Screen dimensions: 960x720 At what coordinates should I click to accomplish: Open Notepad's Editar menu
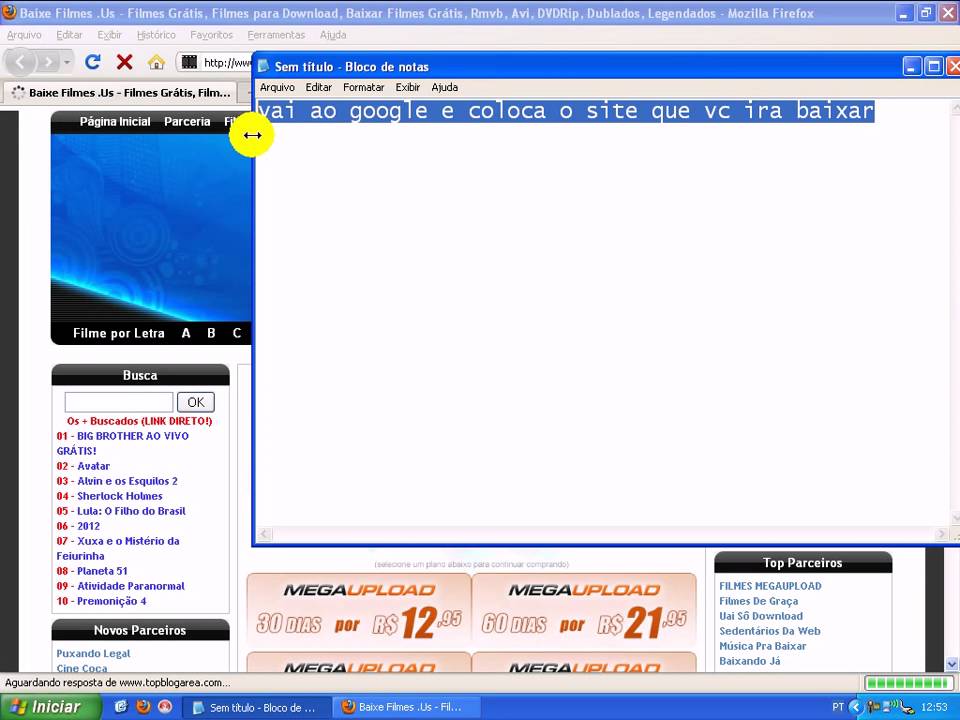[318, 88]
